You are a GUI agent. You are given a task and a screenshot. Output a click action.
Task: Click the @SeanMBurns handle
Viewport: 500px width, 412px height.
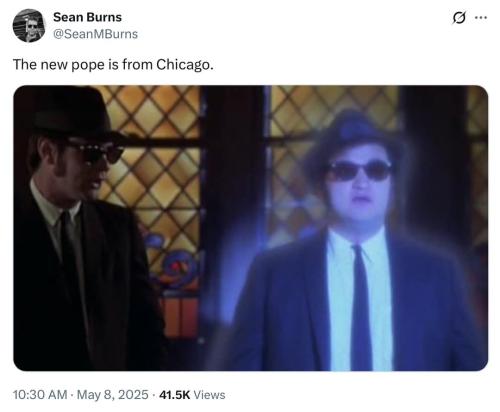[x=95, y=34]
